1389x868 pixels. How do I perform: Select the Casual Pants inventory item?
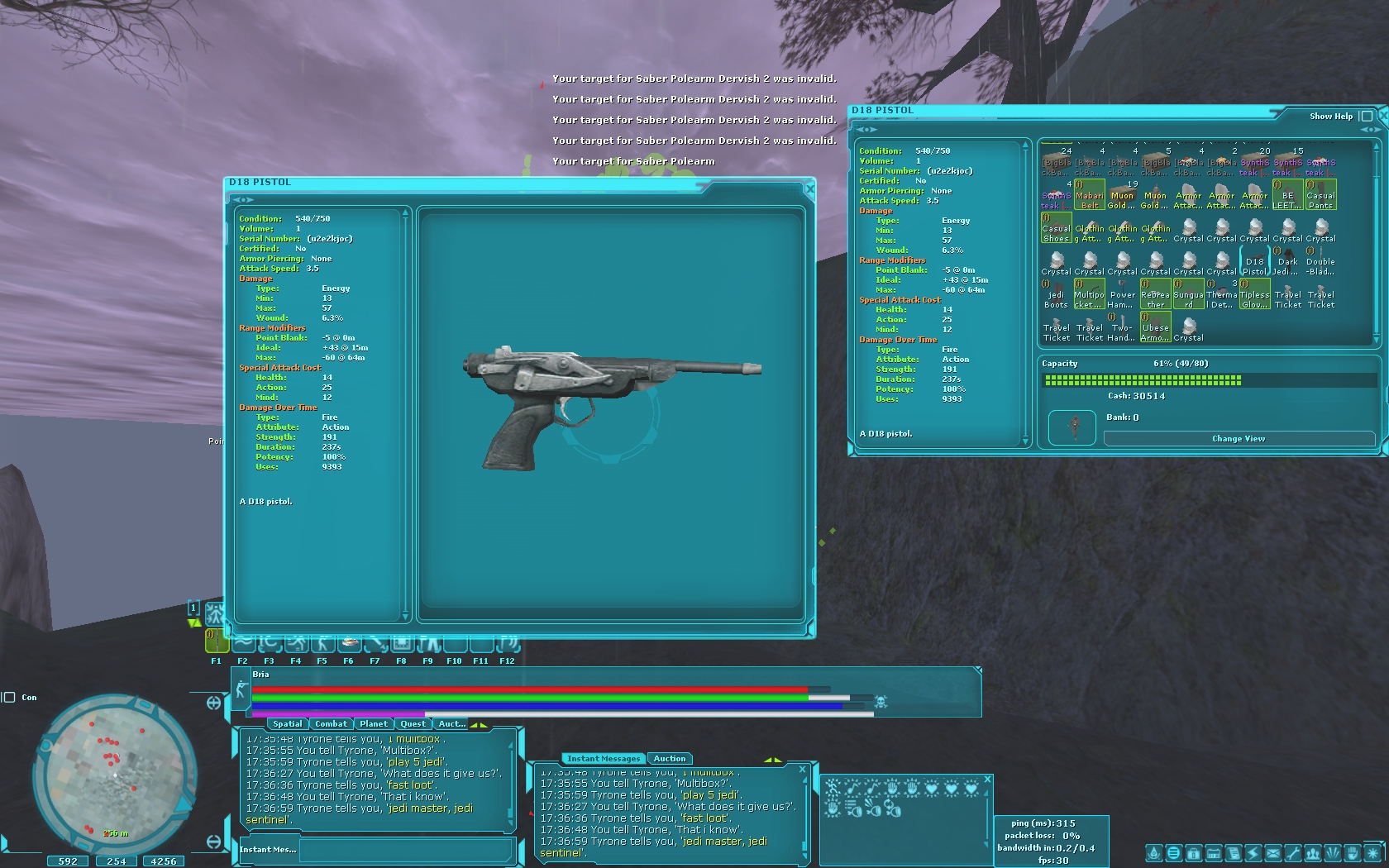(x=1320, y=195)
